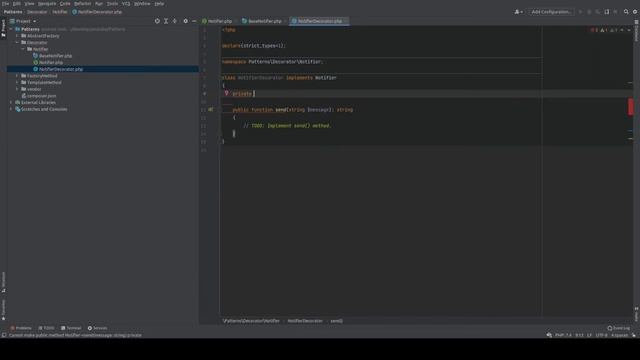Click the user account icon in toolbar
The width and height of the screenshot is (640, 360).
pos(518,12)
